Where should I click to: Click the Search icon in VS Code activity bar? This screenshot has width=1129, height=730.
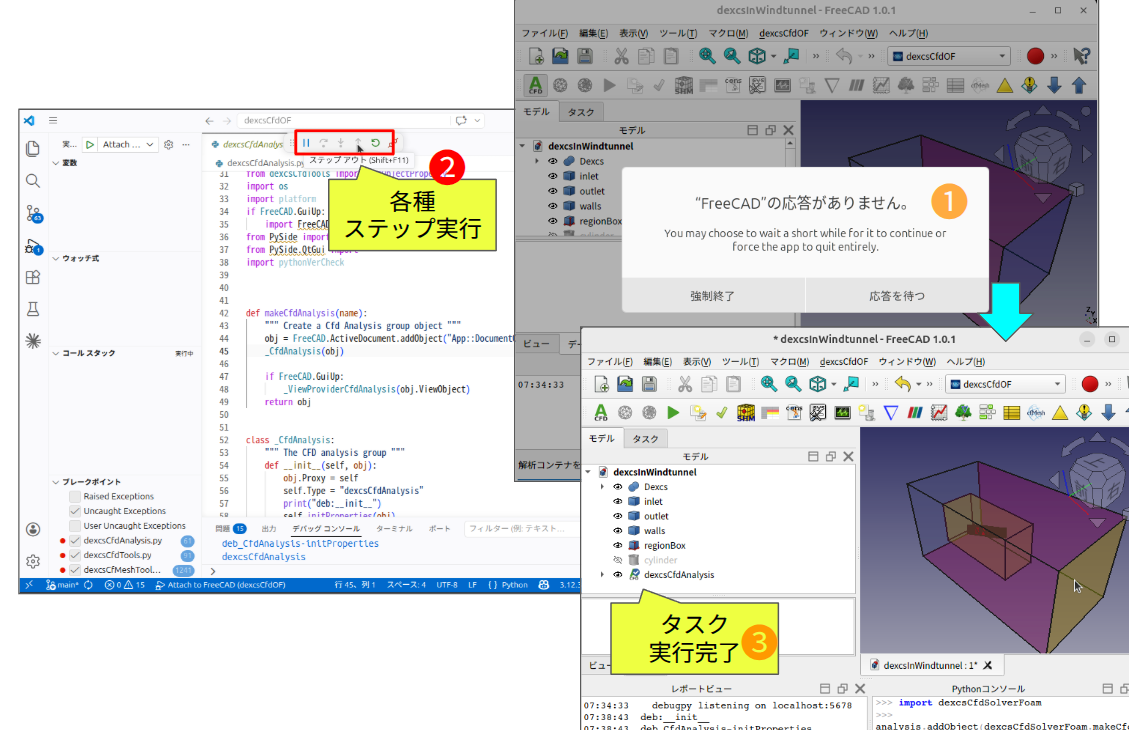[33, 181]
